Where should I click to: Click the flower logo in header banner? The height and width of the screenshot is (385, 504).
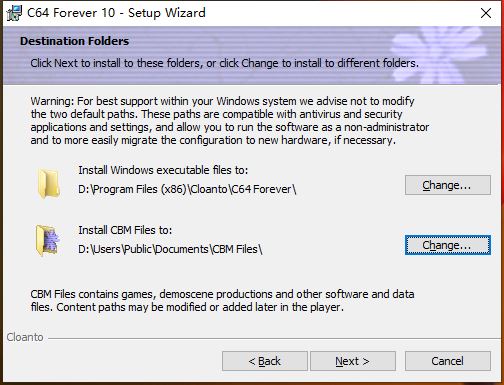(x=439, y=55)
